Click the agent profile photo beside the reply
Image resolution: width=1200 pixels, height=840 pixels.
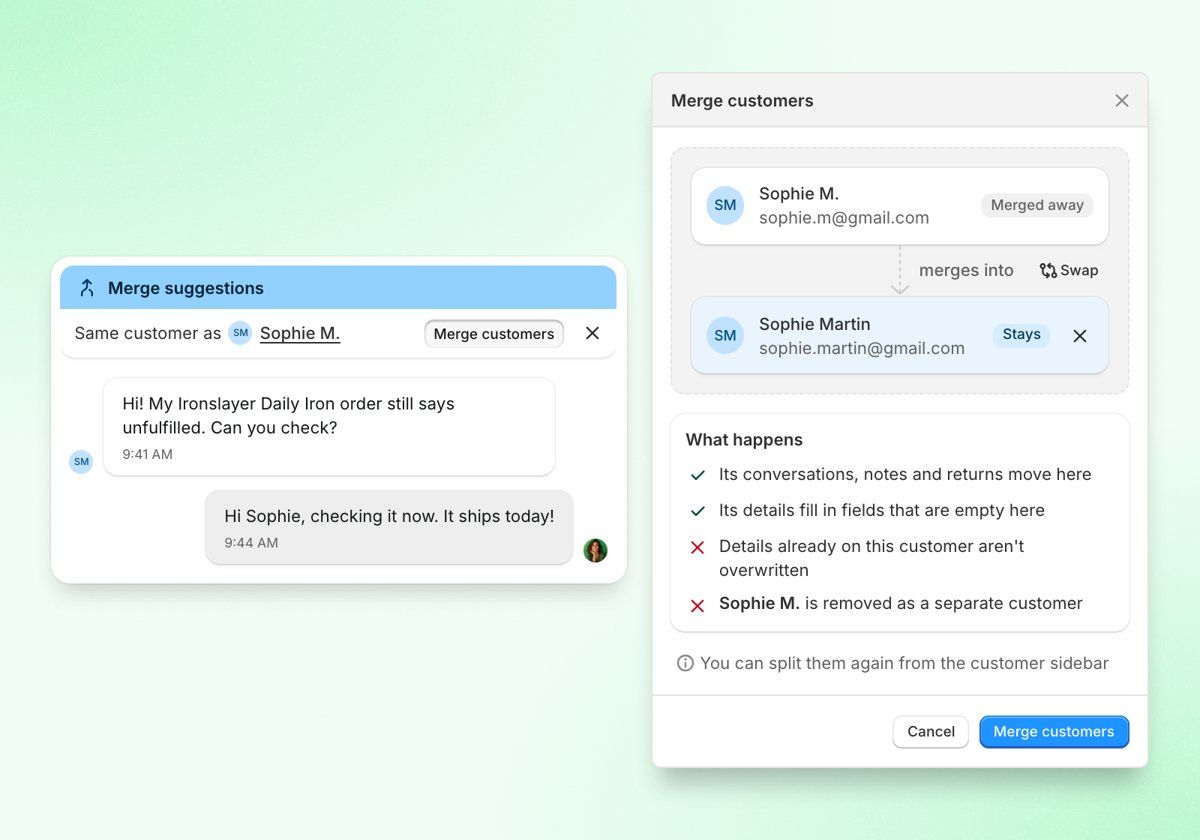(x=596, y=550)
